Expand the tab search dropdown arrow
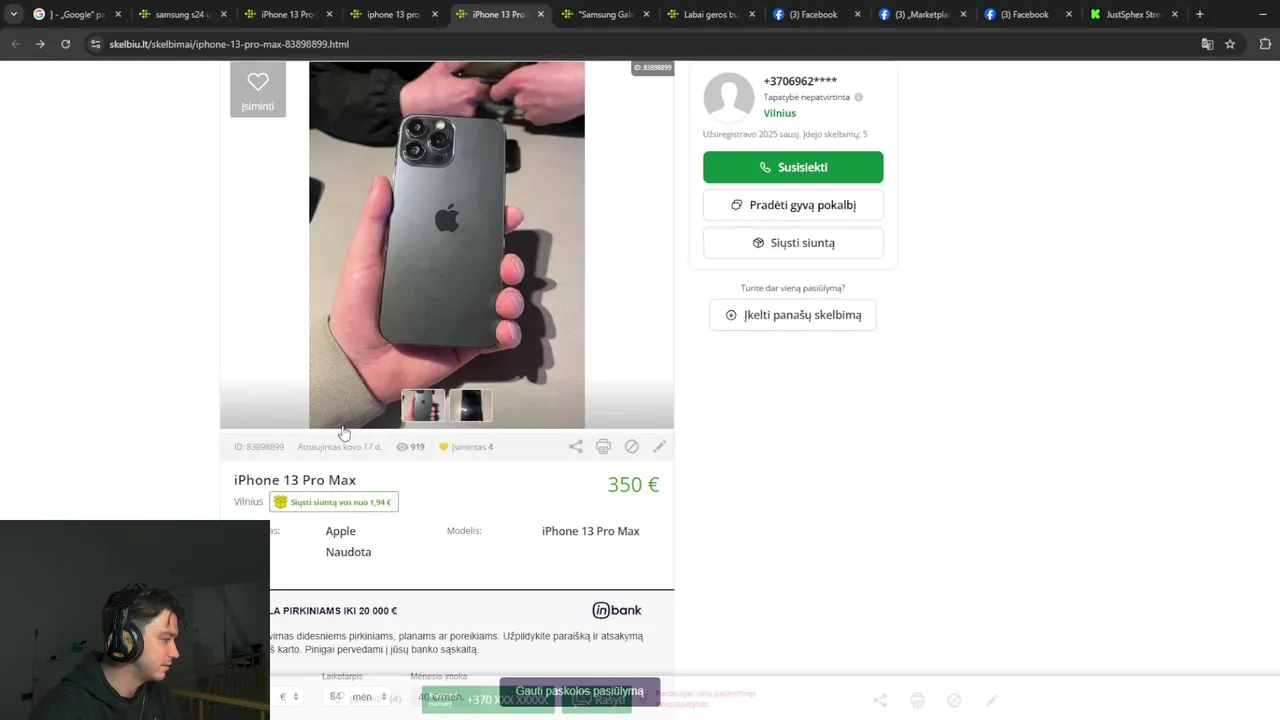The width and height of the screenshot is (1280, 720). click(x=13, y=14)
